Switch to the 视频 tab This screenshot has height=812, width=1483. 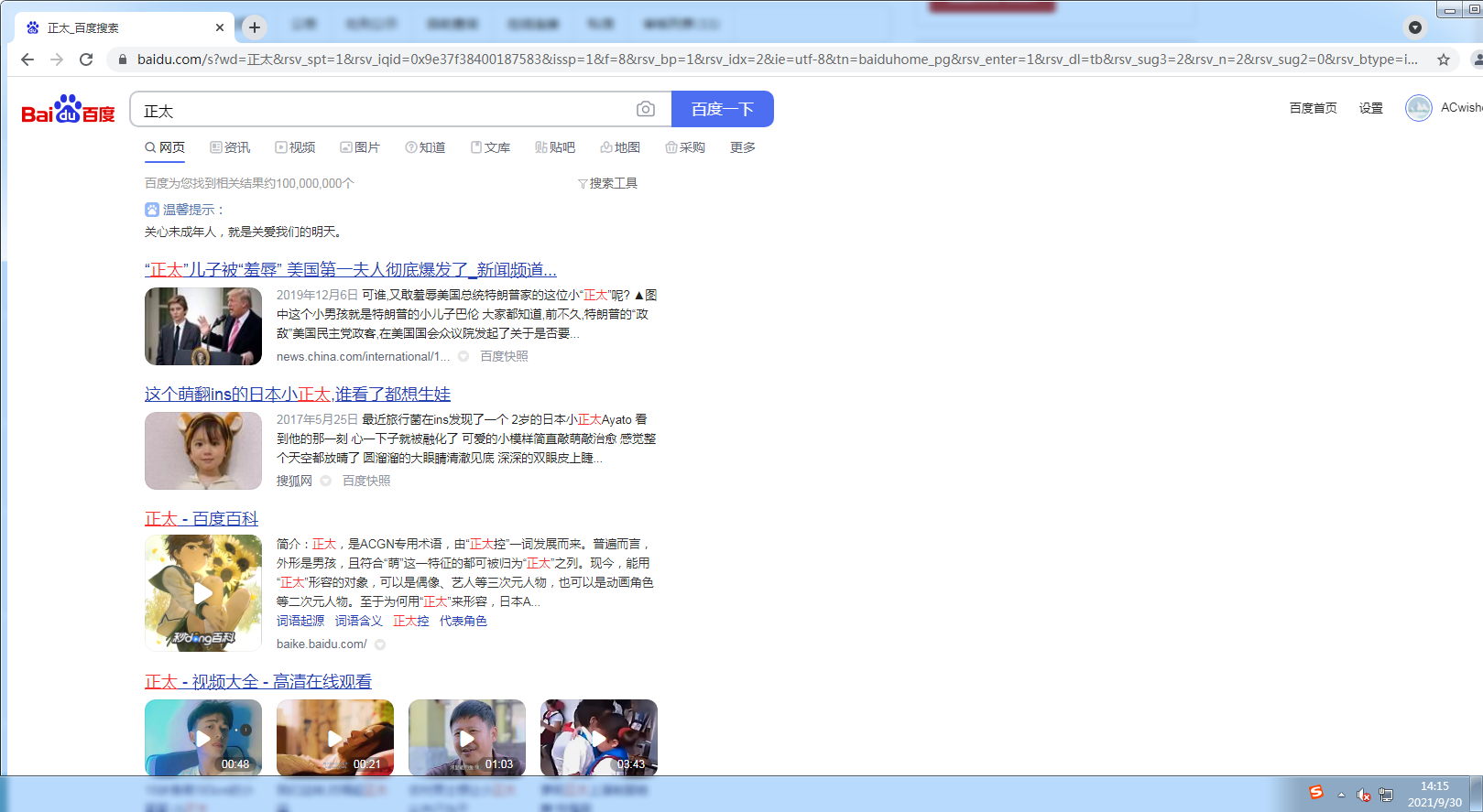(x=295, y=147)
